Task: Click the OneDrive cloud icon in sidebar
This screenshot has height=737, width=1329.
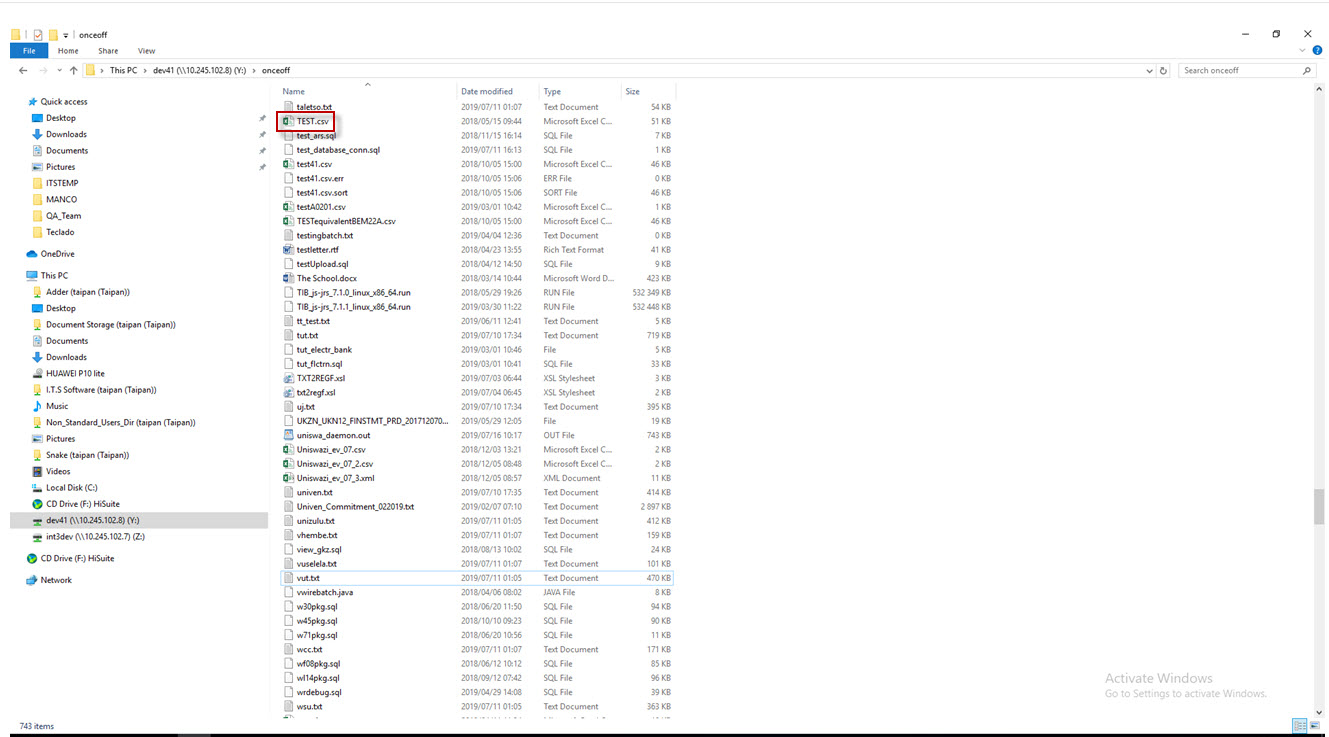Action: [x=32, y=254]
